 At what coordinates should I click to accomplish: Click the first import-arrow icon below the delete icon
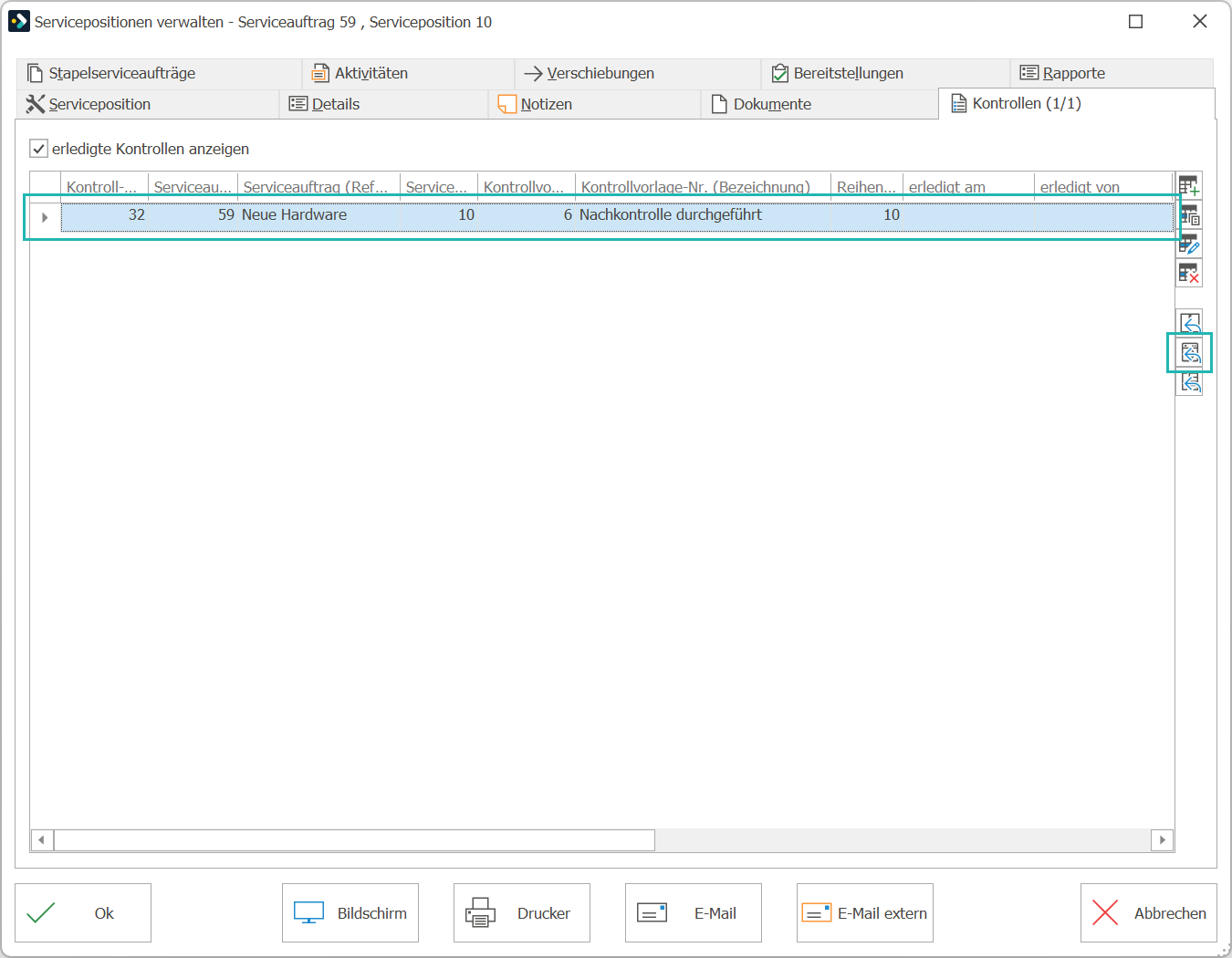point(1190,323)
